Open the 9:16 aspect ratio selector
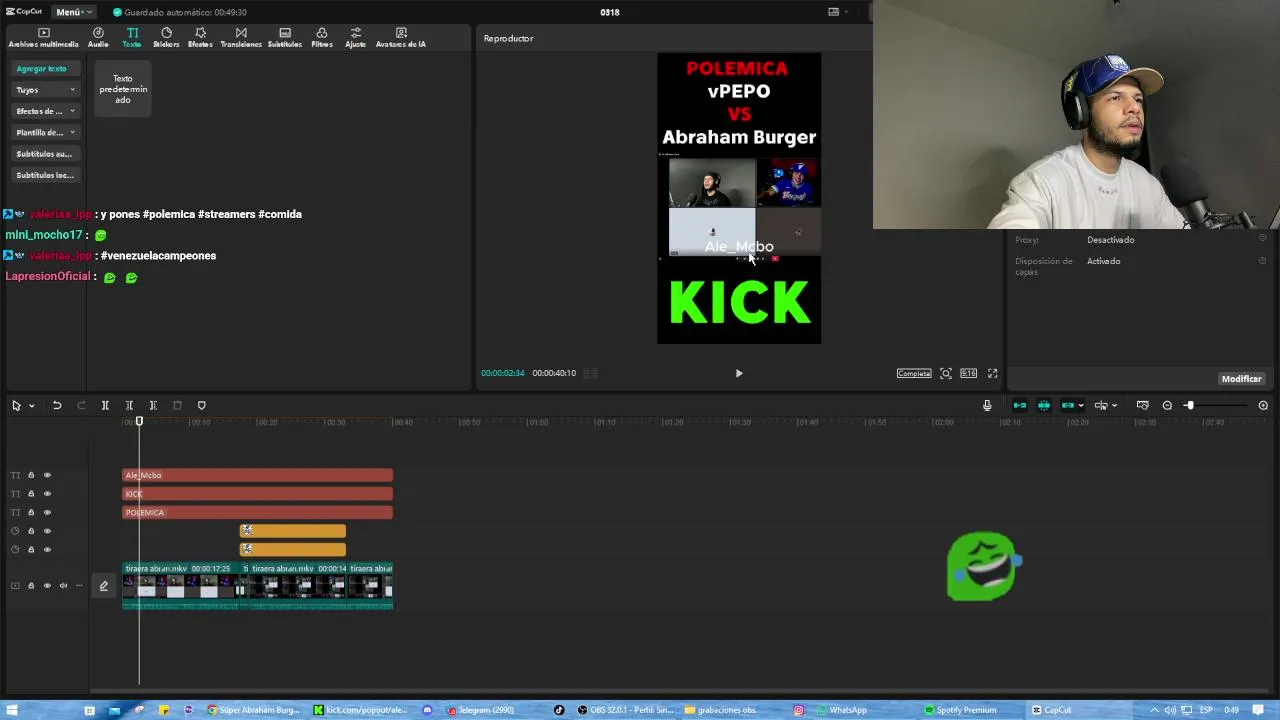Image resolution: width=1280 pixels, height=720 pixels. click(968, 373)
